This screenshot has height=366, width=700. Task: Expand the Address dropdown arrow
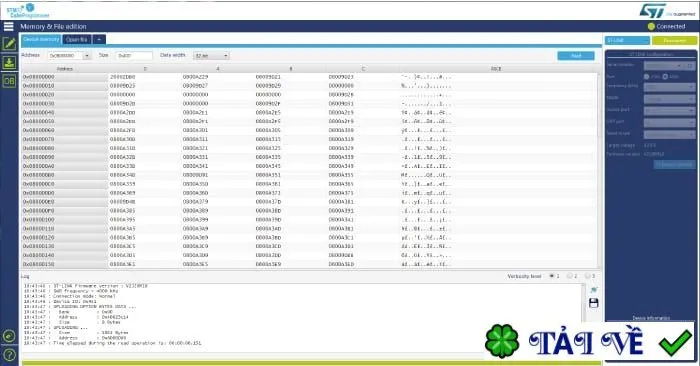click(87, 56)
